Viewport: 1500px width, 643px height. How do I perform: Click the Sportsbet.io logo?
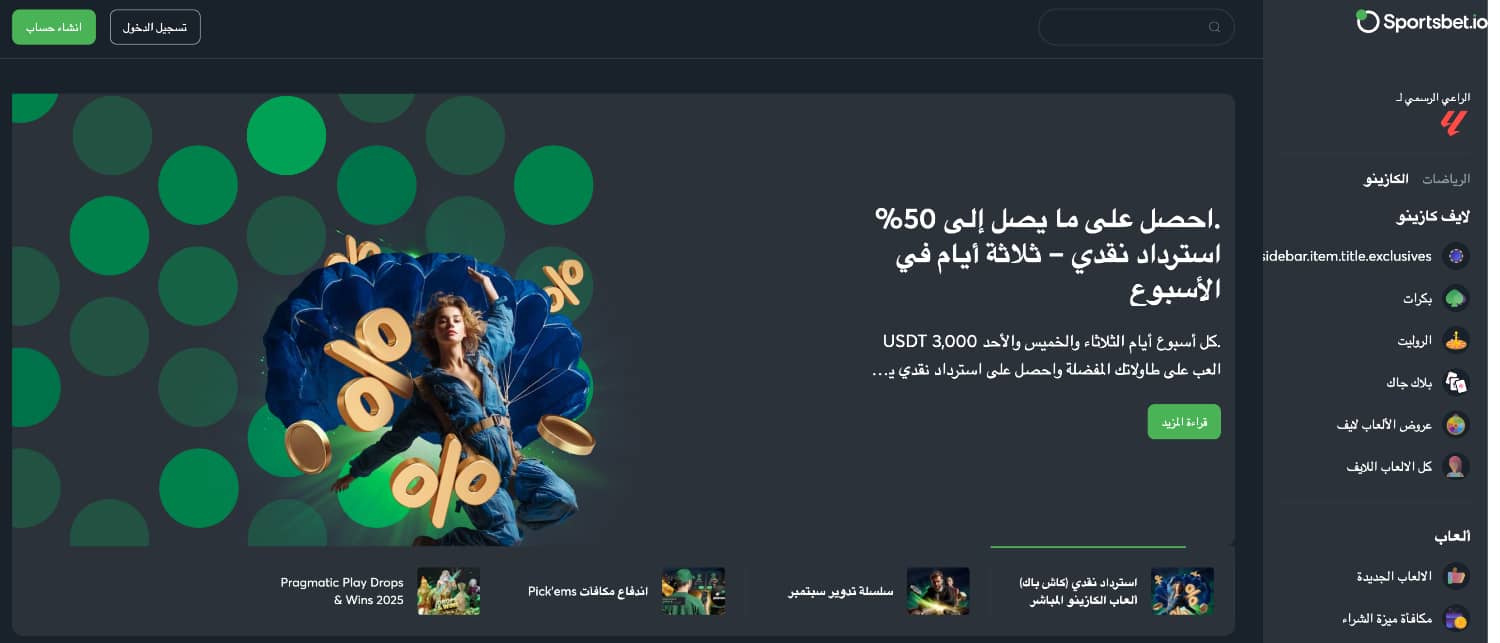tap(1421, 21)
